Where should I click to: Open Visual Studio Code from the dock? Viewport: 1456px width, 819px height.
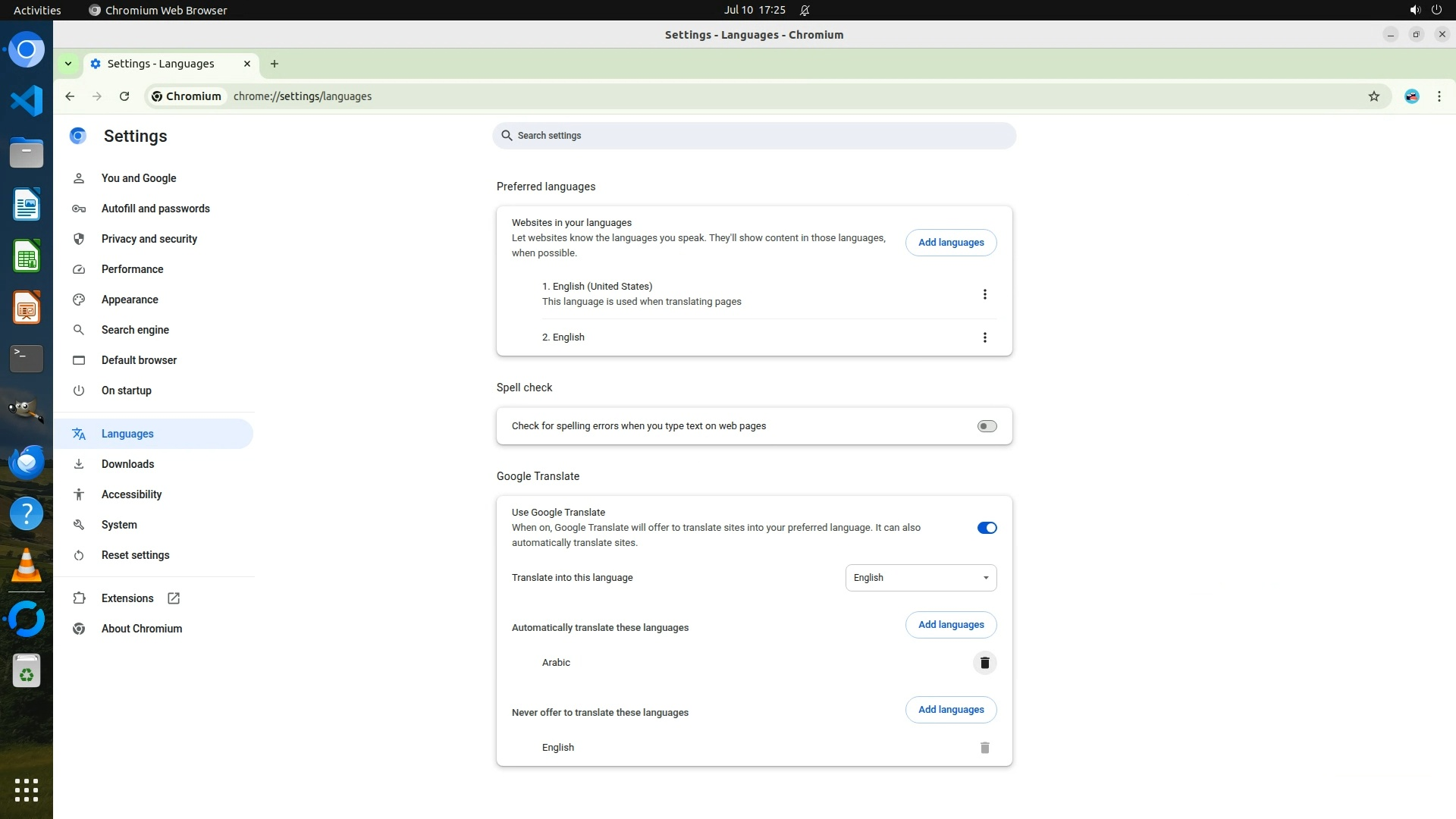point(27,101)
